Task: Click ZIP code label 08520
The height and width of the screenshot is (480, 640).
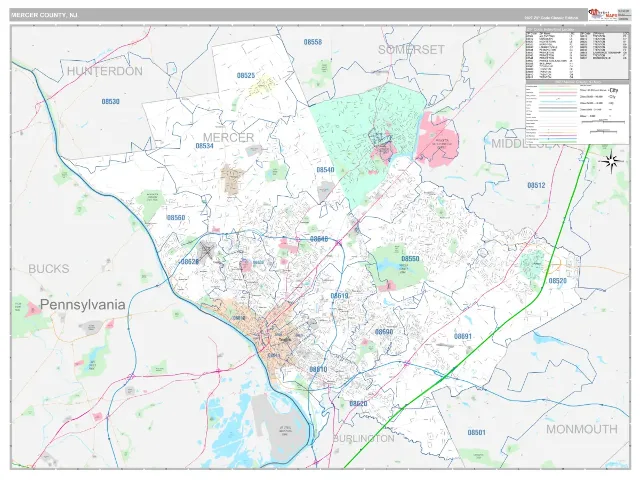Action: (558, 281)
